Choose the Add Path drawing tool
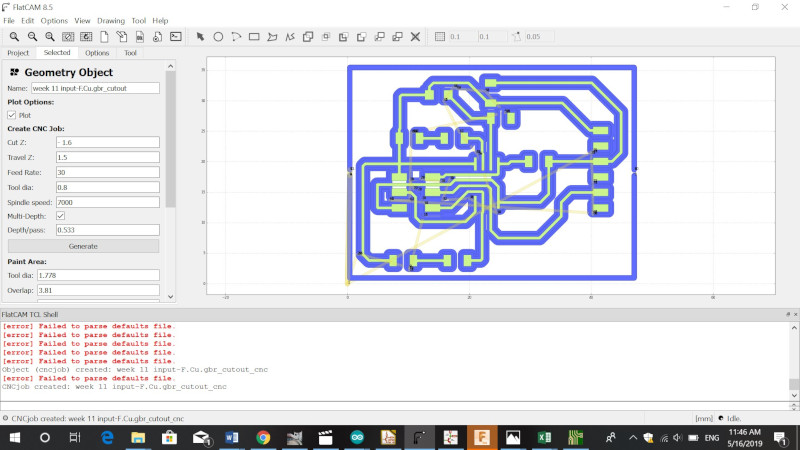The image size is (800, 450). point(290,37)
